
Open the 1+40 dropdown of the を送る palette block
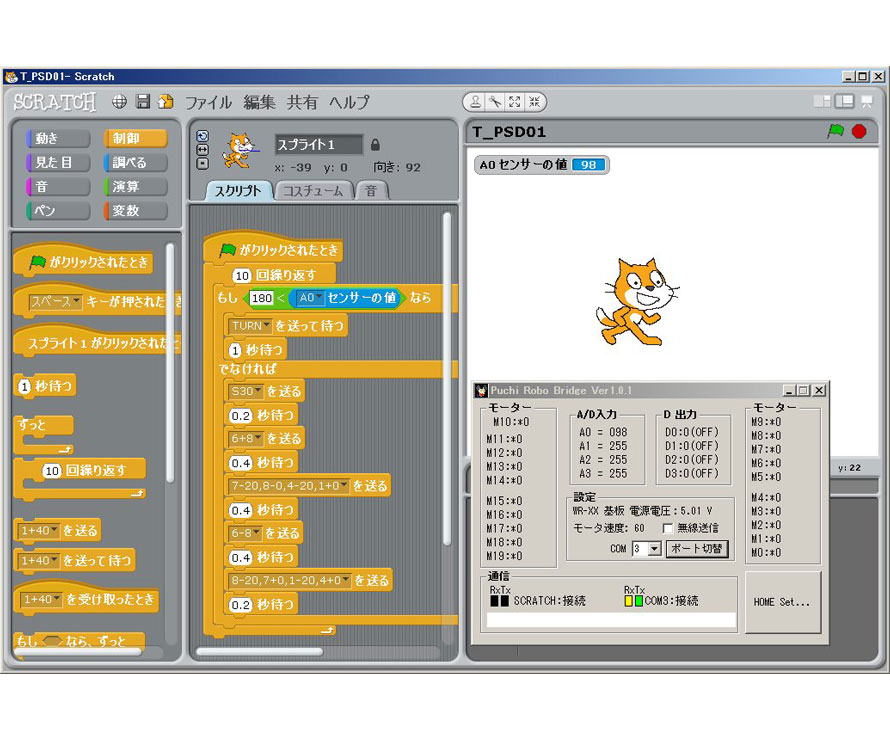click(39, 531)
